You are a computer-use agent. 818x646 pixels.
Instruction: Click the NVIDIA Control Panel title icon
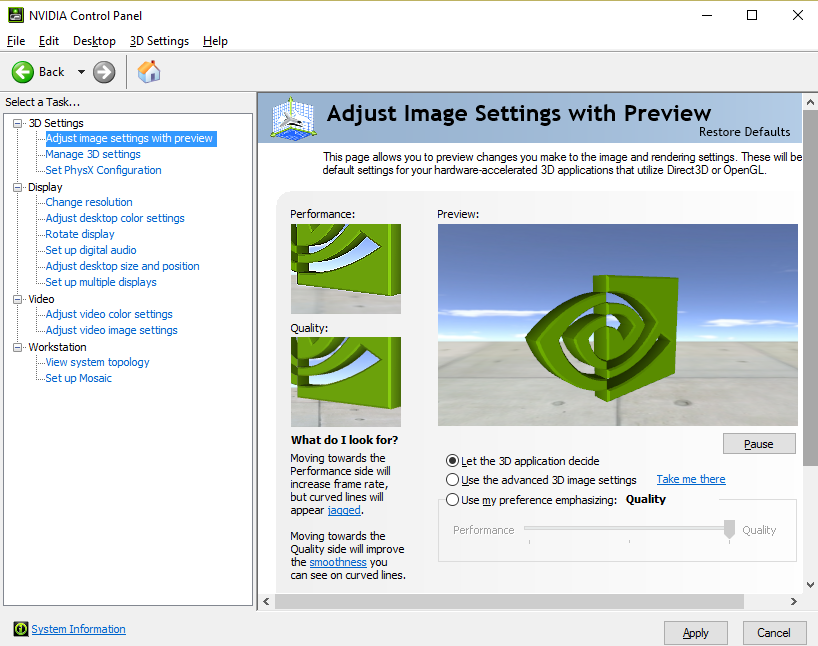[x=16, y=15]
